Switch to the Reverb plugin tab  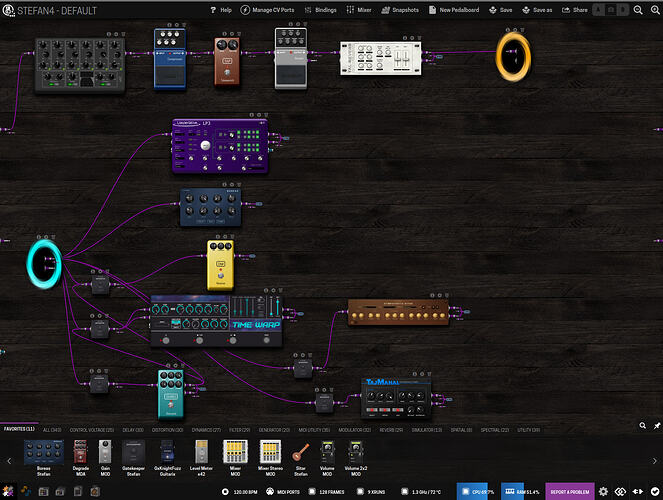(x=391, y=429)
